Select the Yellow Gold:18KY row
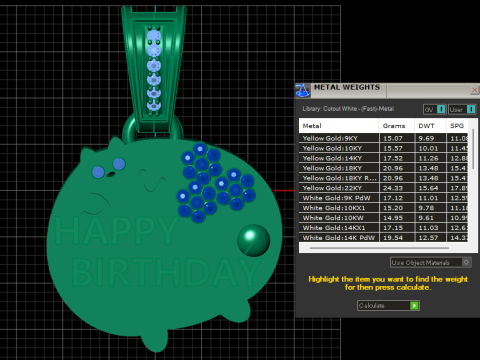Screen dimensions: 480x360 (384, 168)
